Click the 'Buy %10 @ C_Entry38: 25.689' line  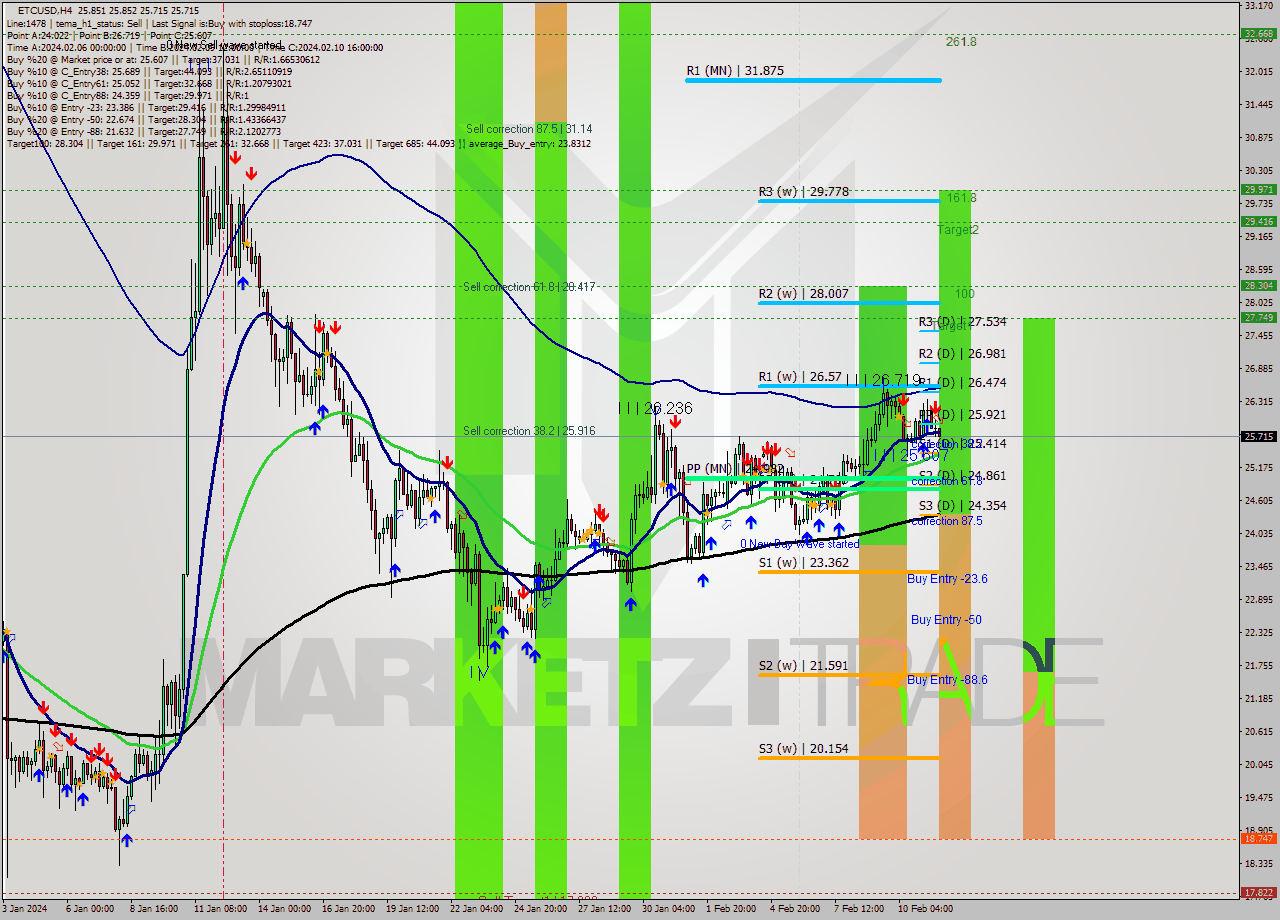pos(149,71)
